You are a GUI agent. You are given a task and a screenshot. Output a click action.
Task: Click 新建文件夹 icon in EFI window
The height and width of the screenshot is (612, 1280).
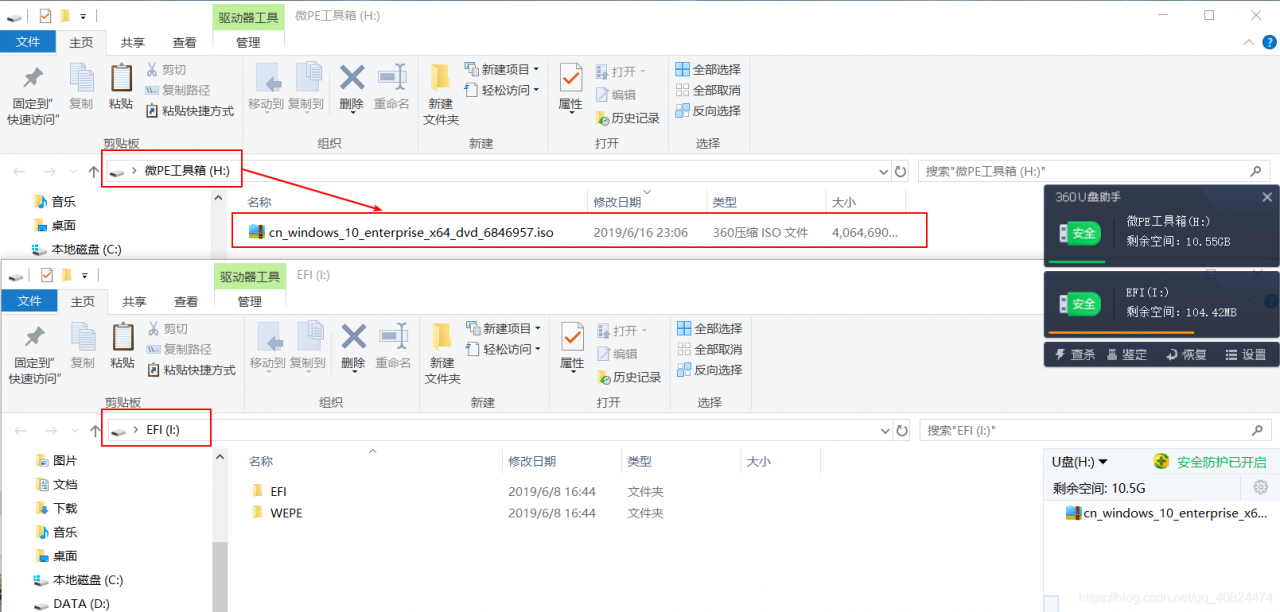(x=443, y=336)
